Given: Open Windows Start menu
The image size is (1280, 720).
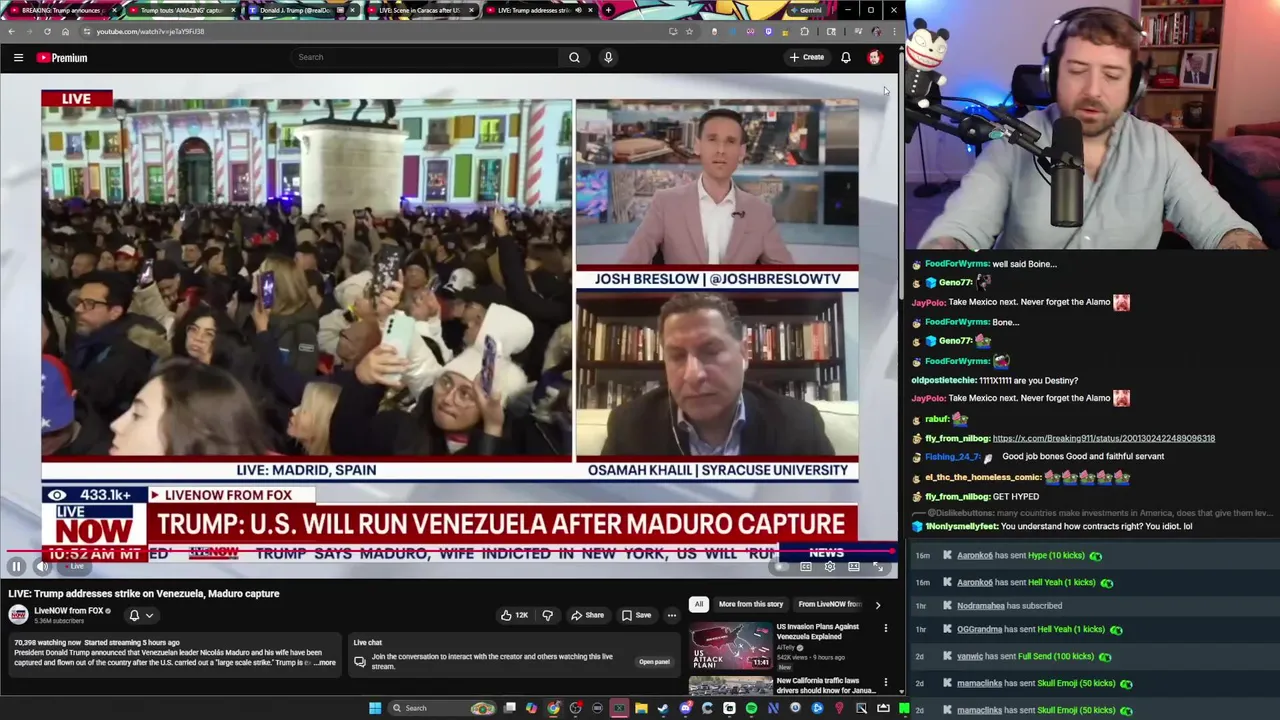Looking at the screenshot, I should pos(375,708).
